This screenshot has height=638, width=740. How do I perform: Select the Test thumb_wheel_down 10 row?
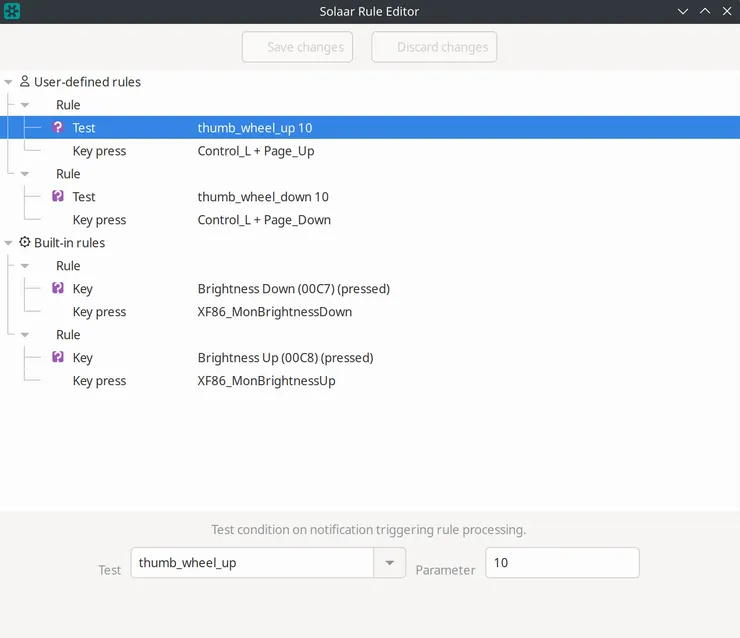pos(370,197)
